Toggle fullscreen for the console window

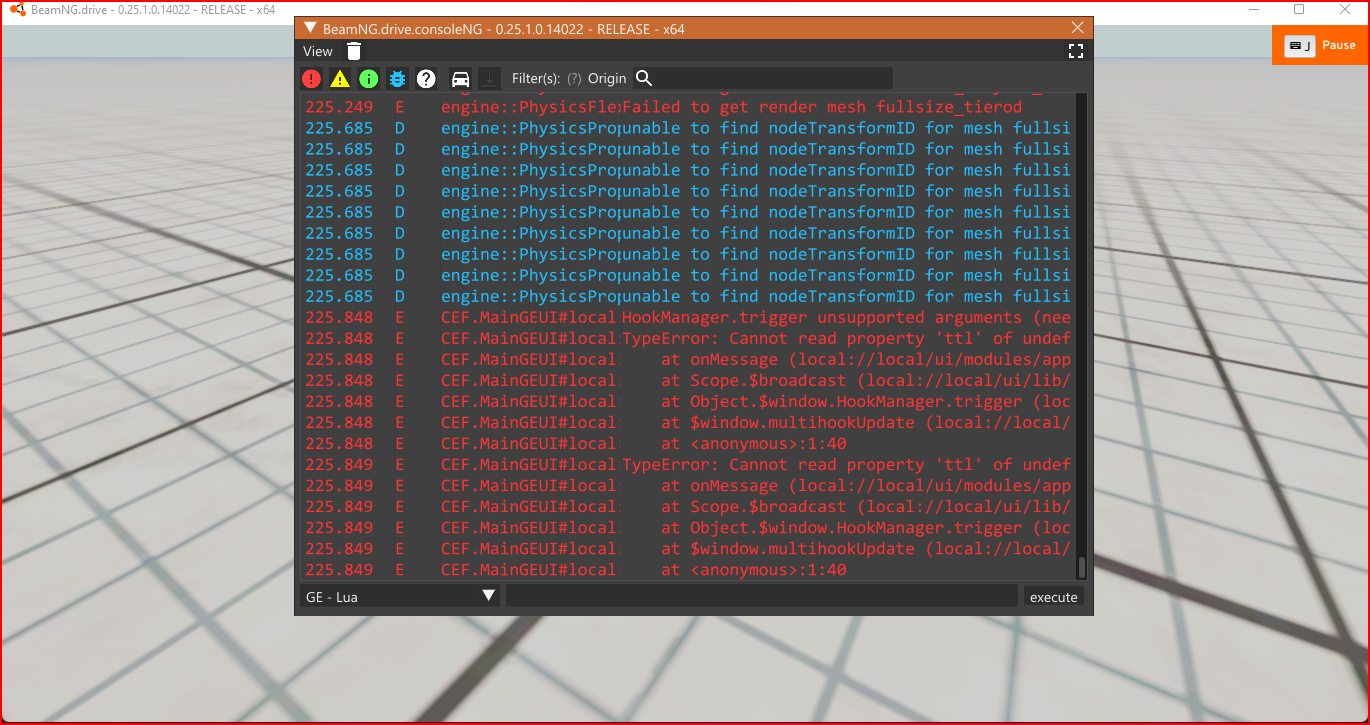(x=1076, y=51)
